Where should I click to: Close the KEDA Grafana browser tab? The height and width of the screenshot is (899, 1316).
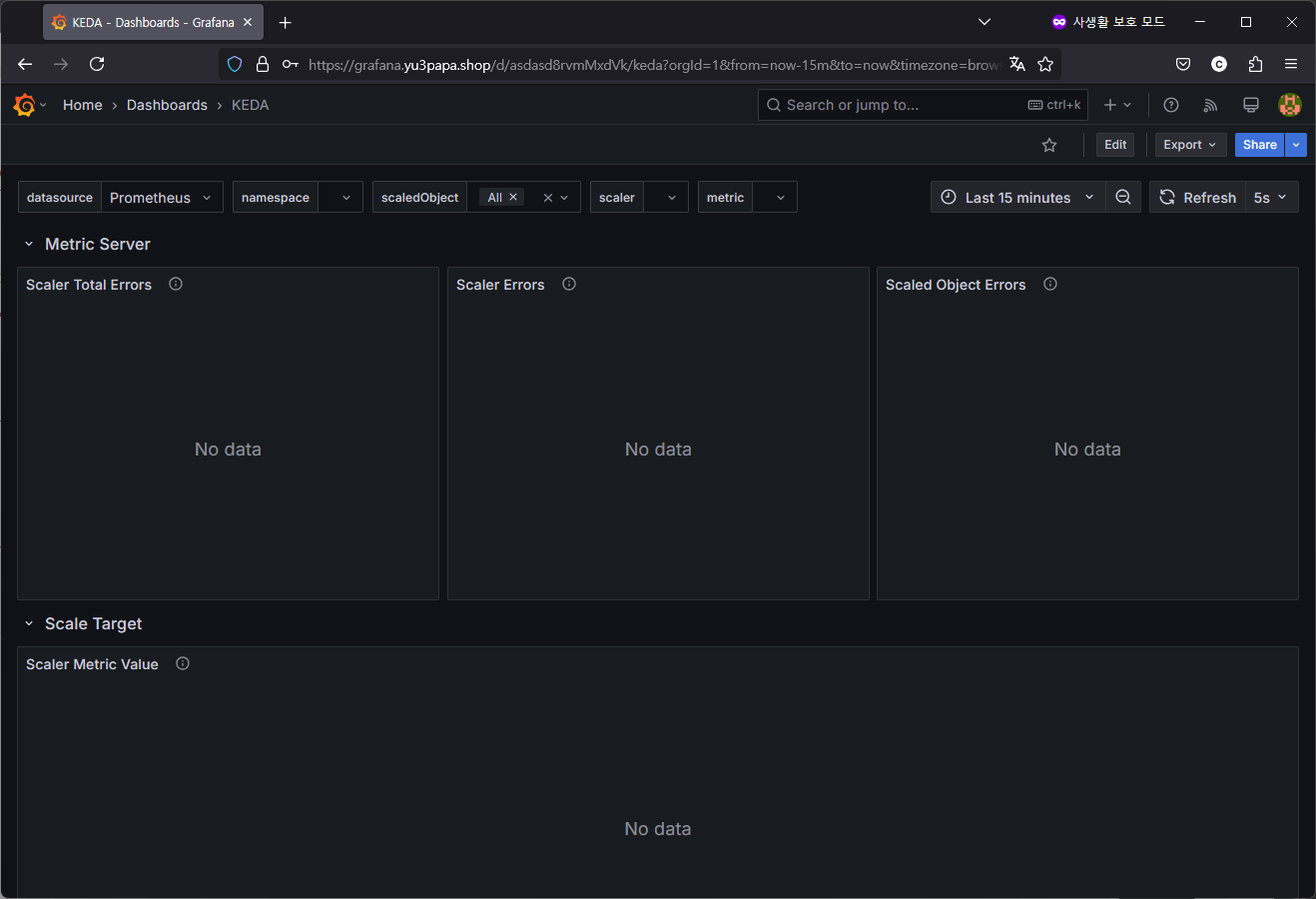point(248,22)
